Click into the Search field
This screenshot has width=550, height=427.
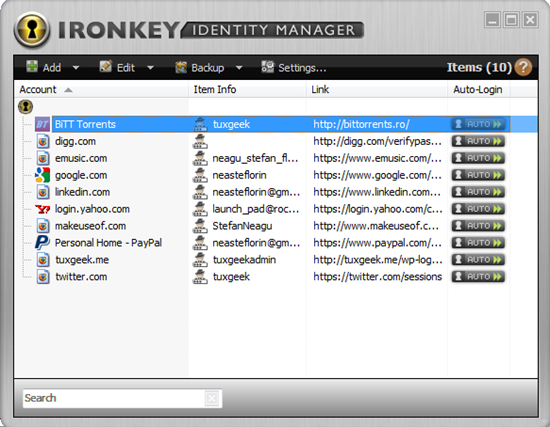click(114, 398)
